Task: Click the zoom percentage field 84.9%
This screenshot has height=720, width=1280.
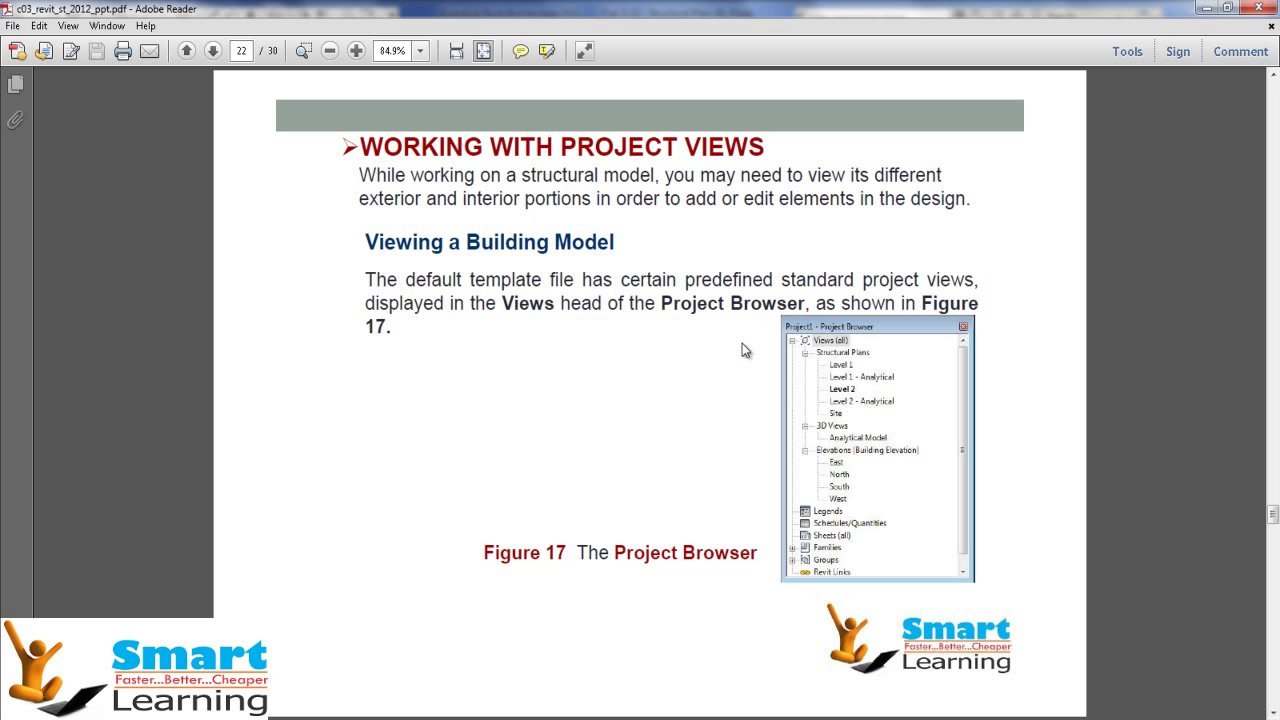Action: click(x=392, y=51)
